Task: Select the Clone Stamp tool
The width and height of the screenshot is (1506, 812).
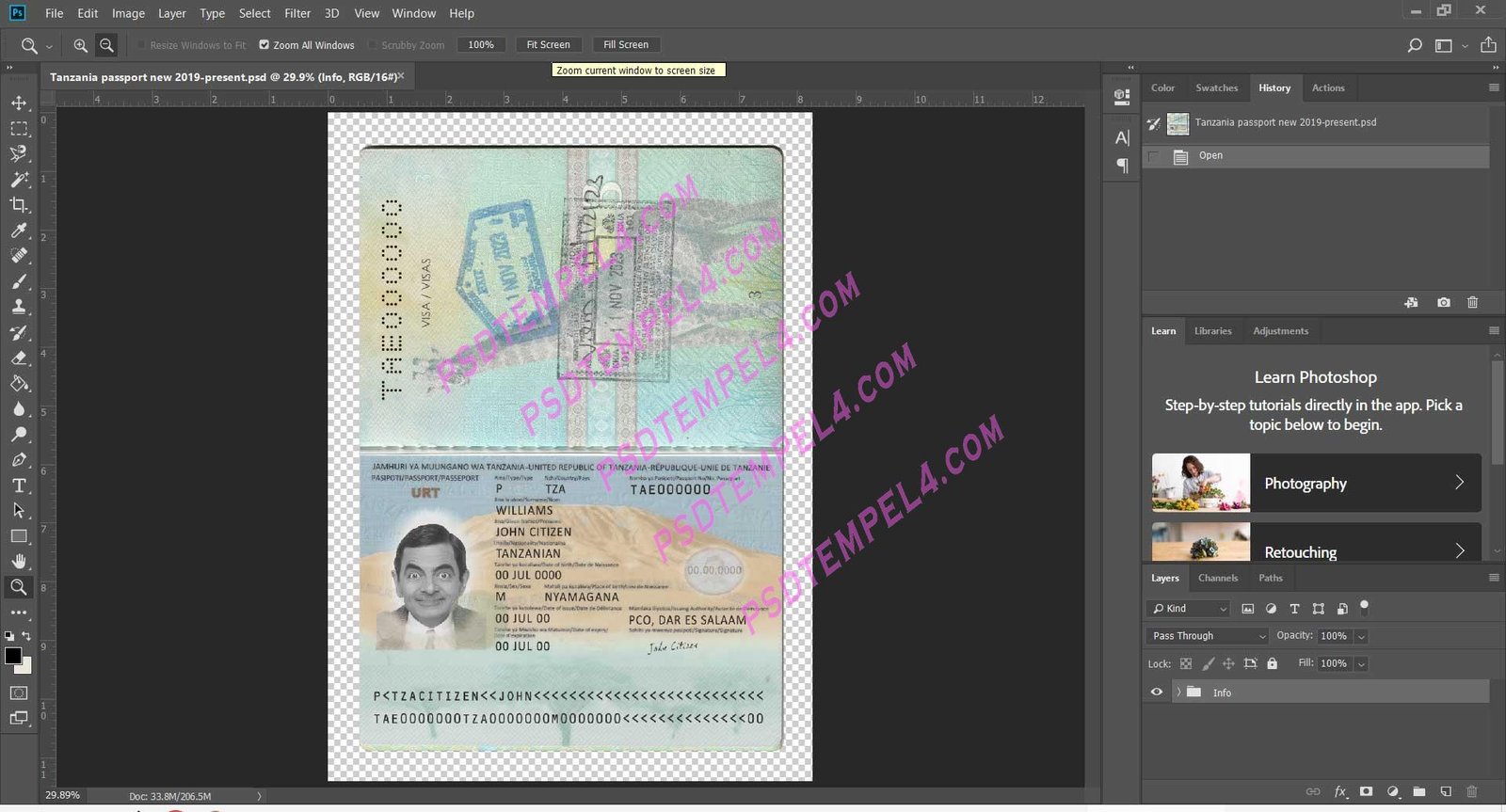Action: coord(19,307)
